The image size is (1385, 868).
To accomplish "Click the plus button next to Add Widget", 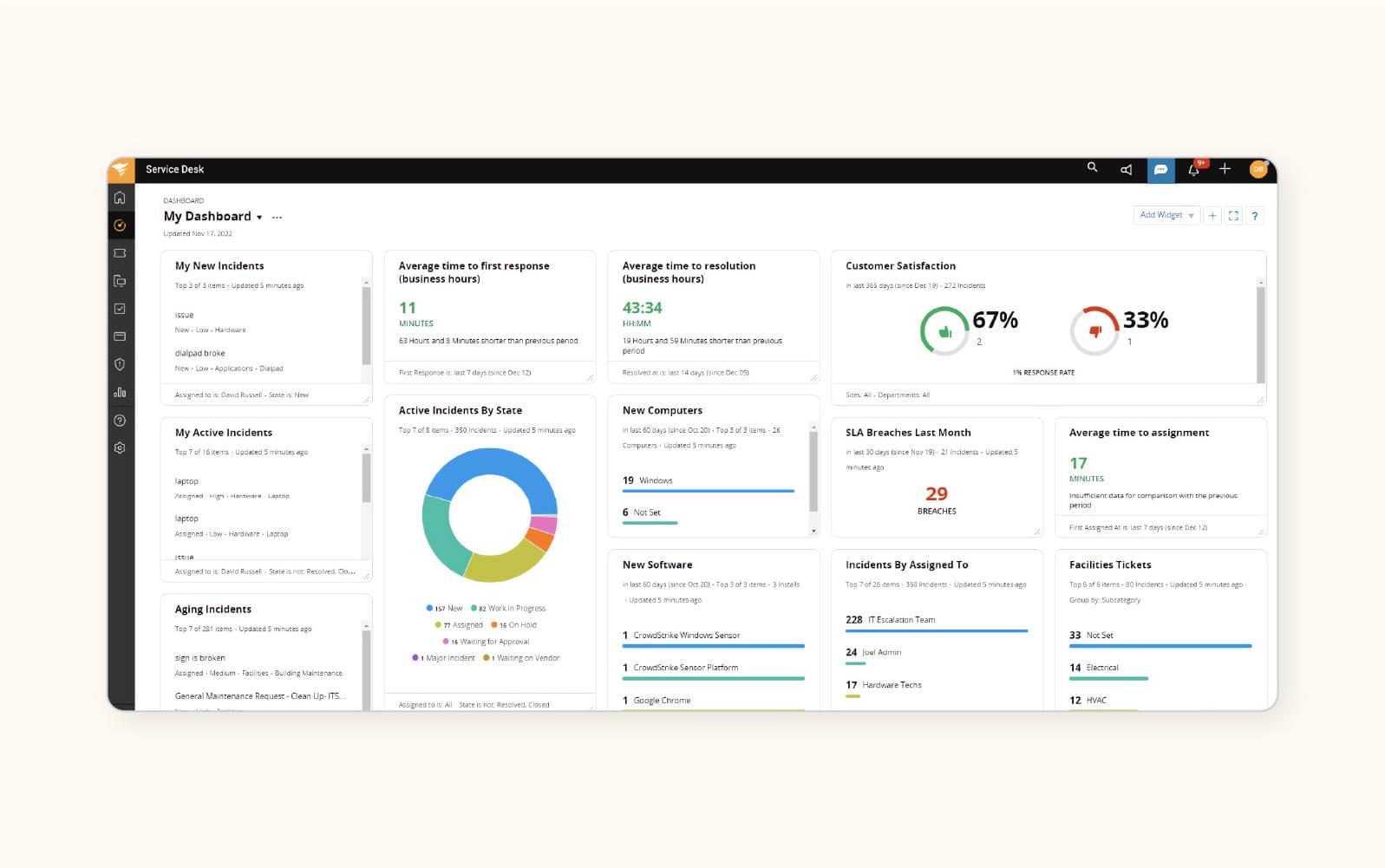I will (x=1212, y=216).
